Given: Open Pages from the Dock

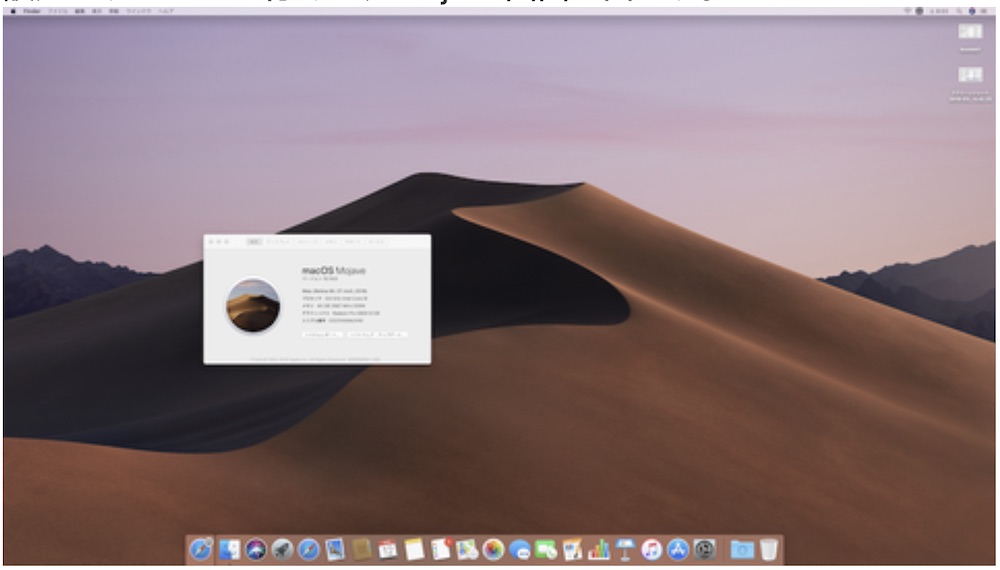Looking at the screenshot, I should coord(572,550).
